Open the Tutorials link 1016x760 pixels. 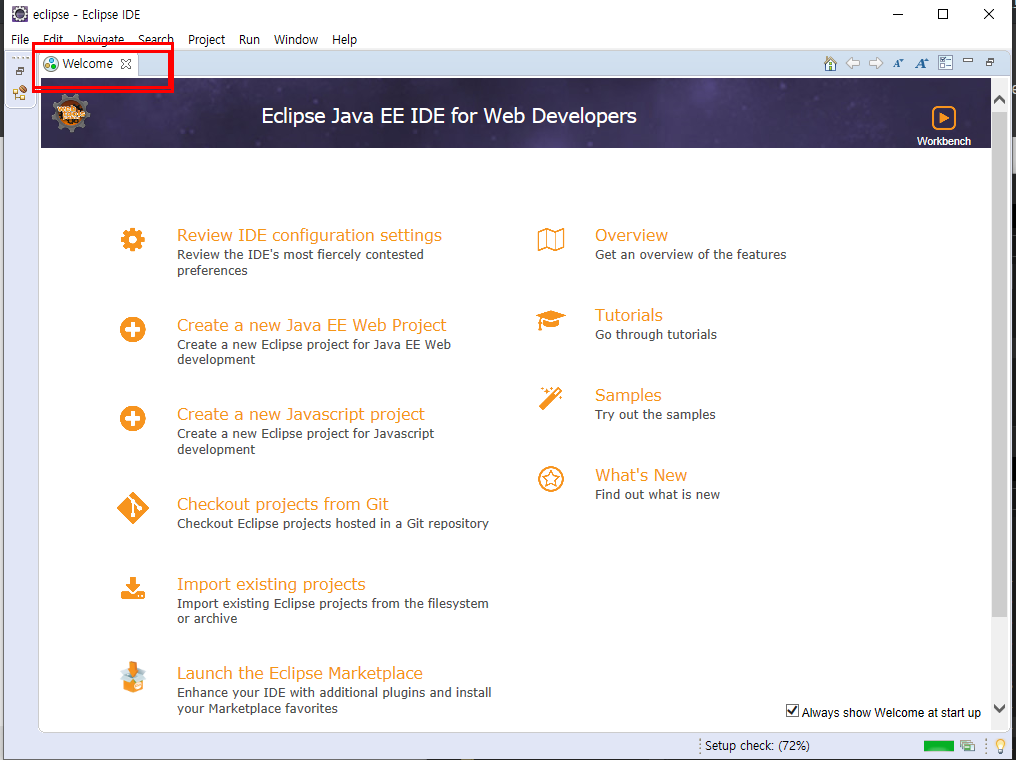click(629, 316)
